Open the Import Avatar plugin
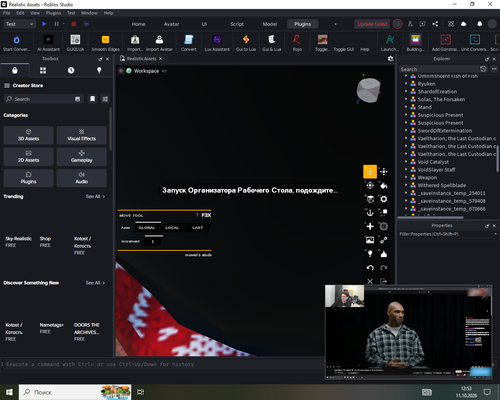This screenshot has width=500, height=400. point(159,40)
